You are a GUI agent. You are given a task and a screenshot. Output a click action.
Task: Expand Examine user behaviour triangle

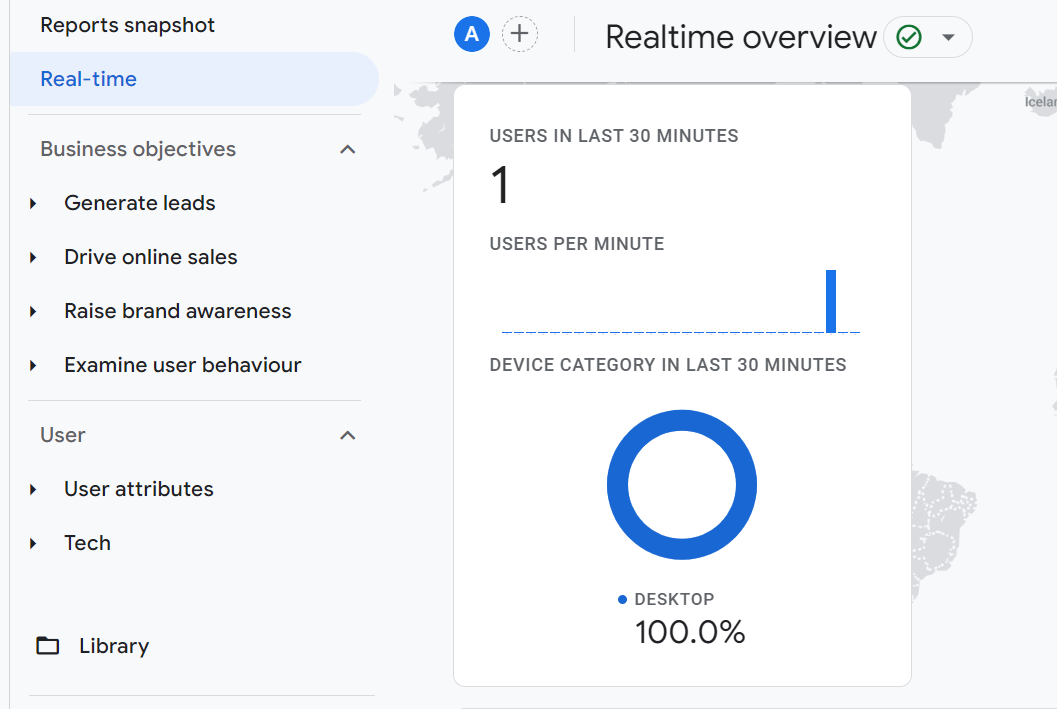point(34,366)
